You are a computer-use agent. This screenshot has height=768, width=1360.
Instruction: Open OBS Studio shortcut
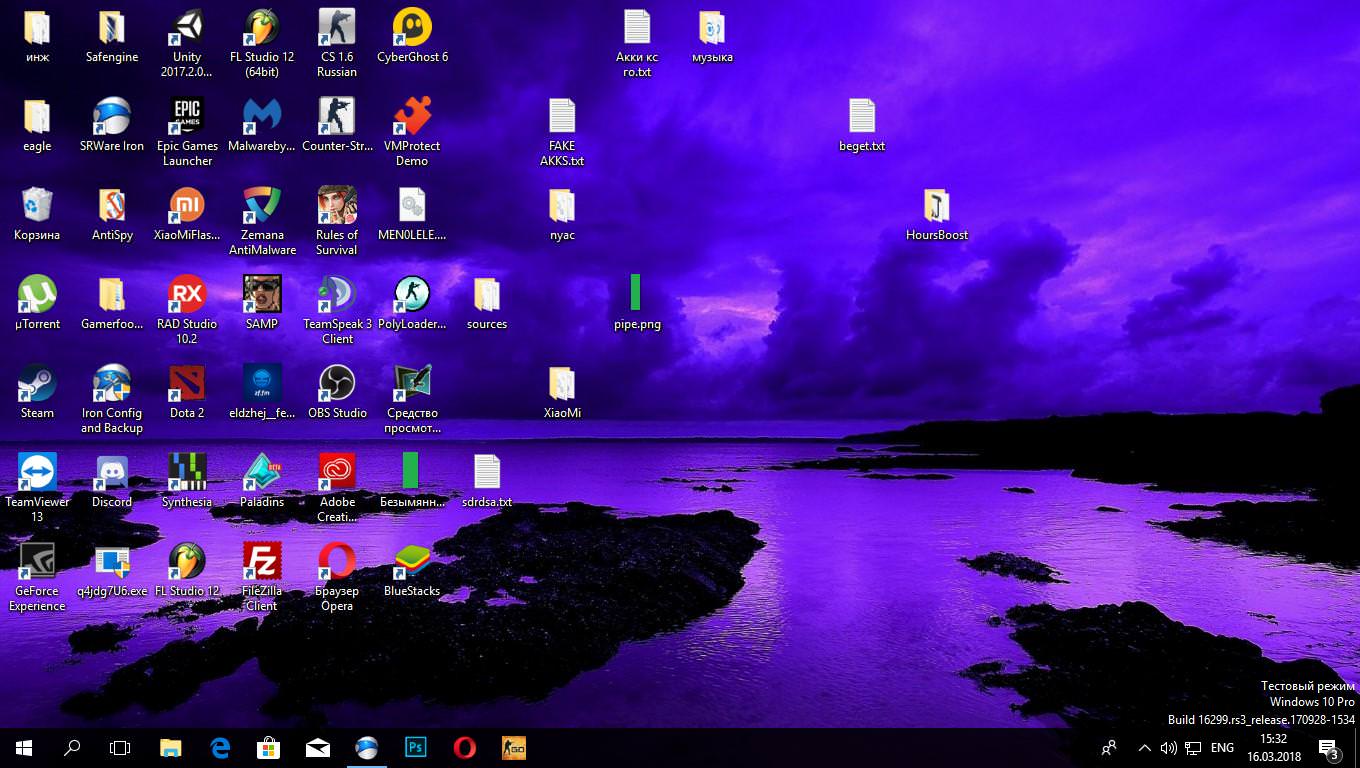pos(337,393)
